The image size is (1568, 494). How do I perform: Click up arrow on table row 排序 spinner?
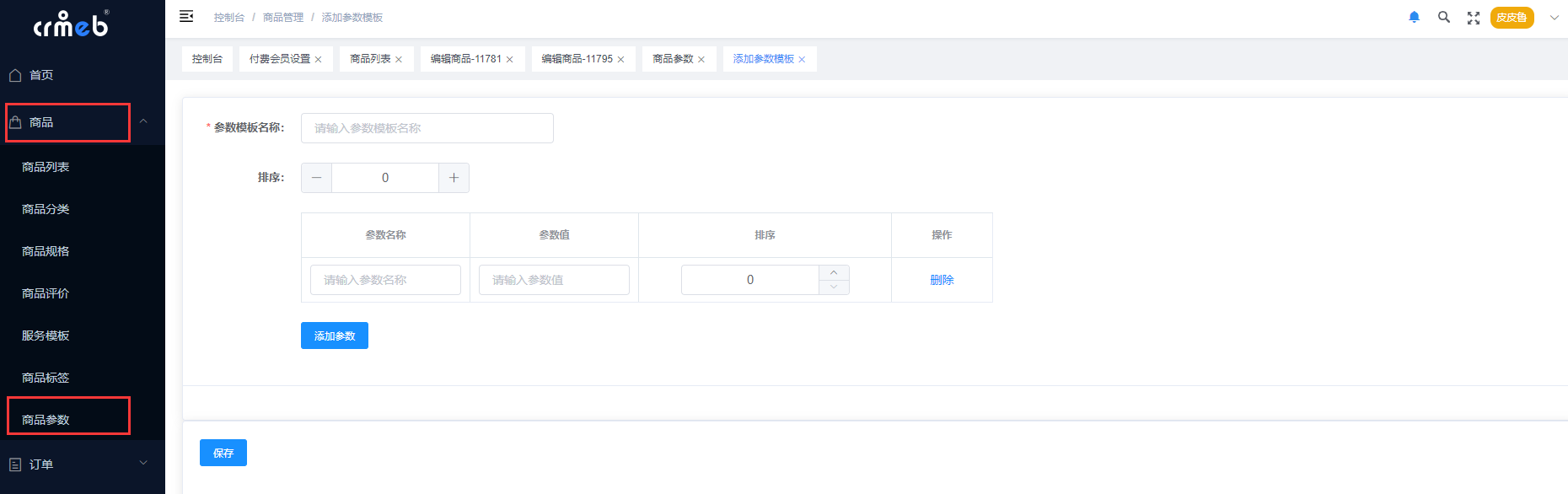[x=834, y=272]
